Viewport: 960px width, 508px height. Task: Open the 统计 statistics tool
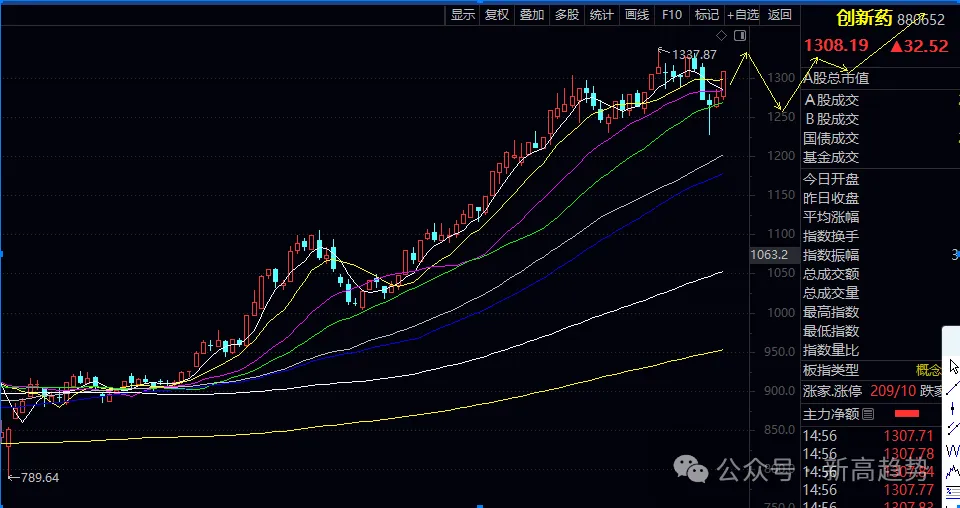602,15
